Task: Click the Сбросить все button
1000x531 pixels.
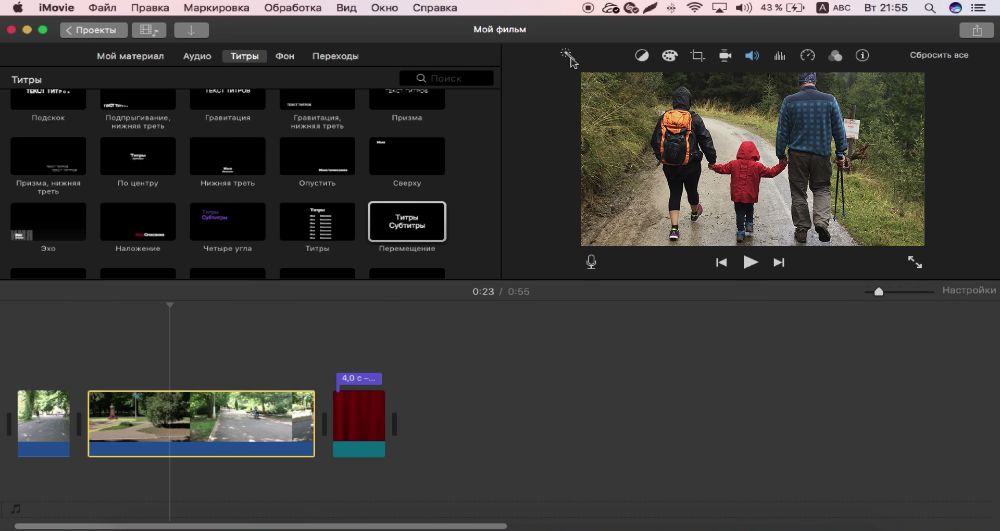Action: point(938,56)
